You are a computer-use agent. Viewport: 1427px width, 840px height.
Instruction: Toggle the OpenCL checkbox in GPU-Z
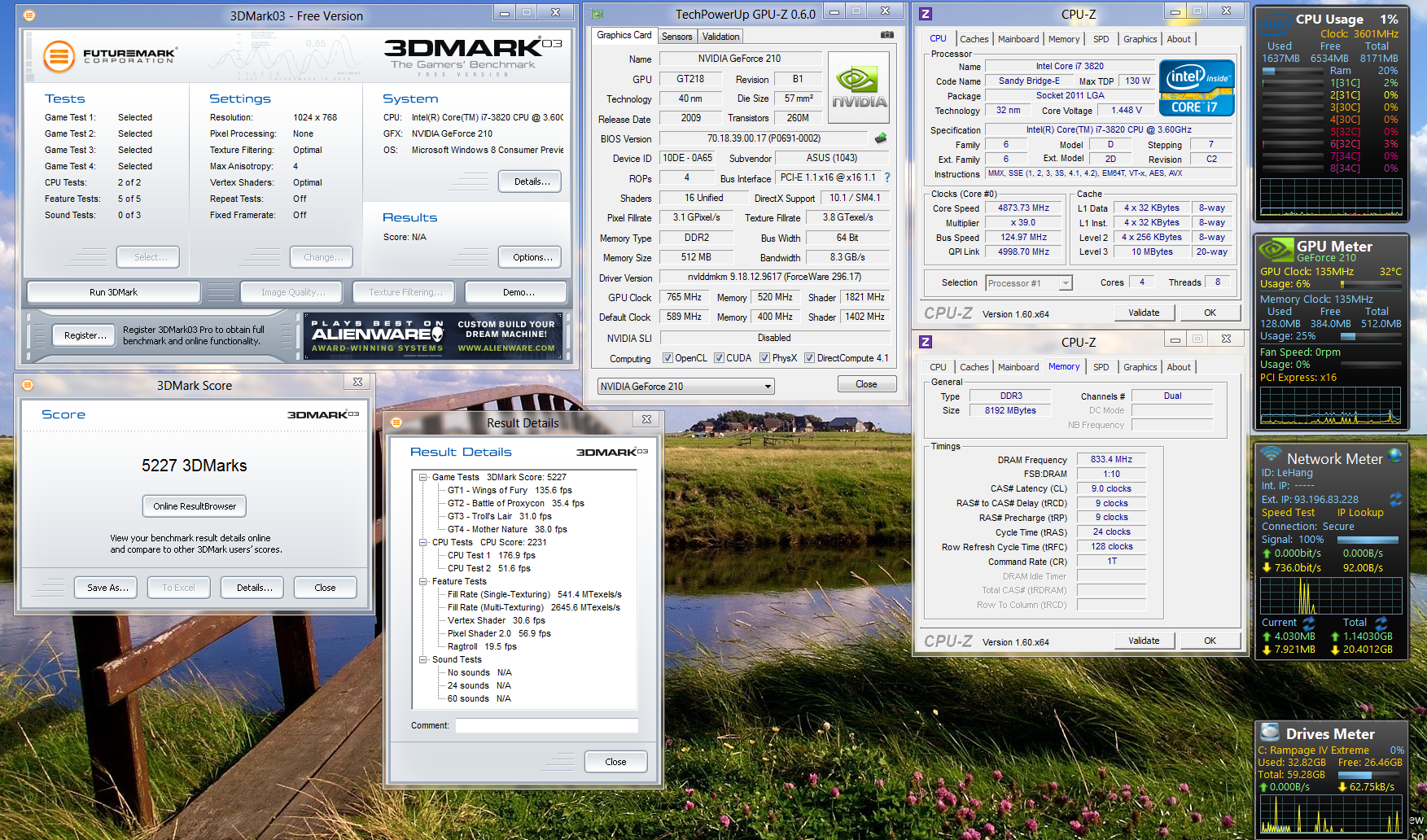click(668, 358)
